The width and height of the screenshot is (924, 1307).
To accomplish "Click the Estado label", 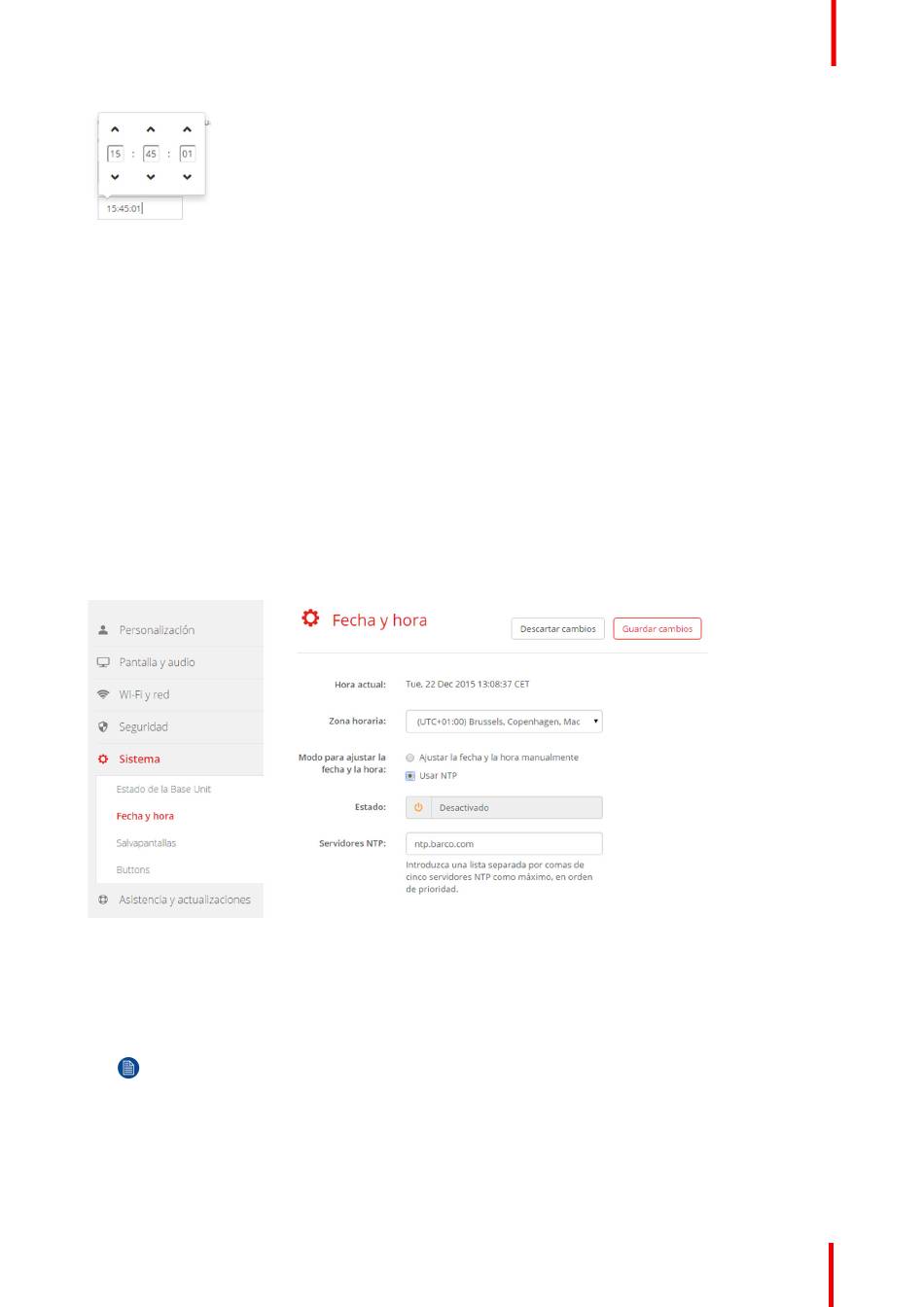I will click(x=371, y=807).
